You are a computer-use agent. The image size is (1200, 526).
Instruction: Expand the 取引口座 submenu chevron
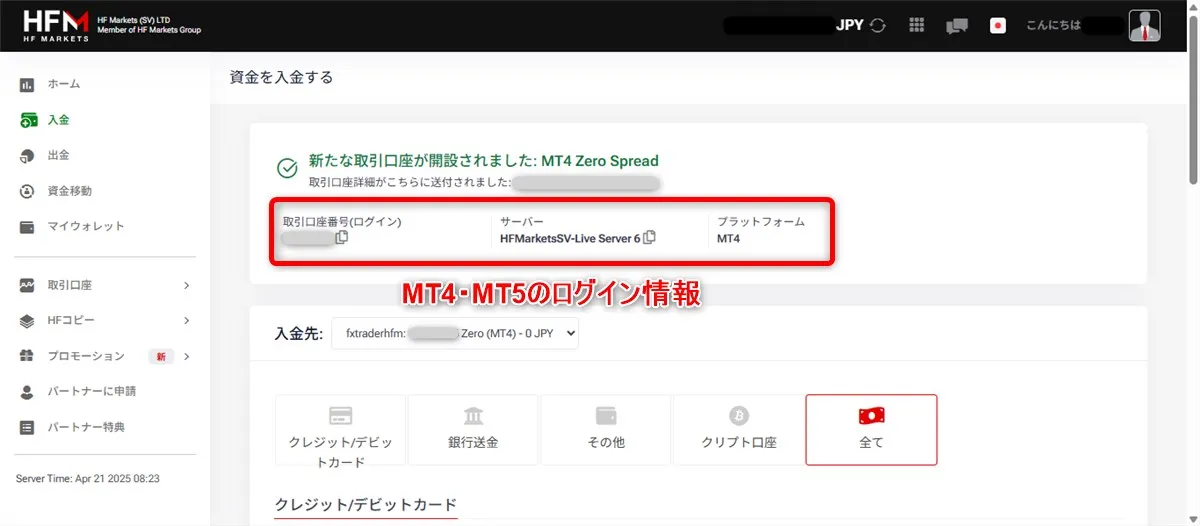(187, 286)
